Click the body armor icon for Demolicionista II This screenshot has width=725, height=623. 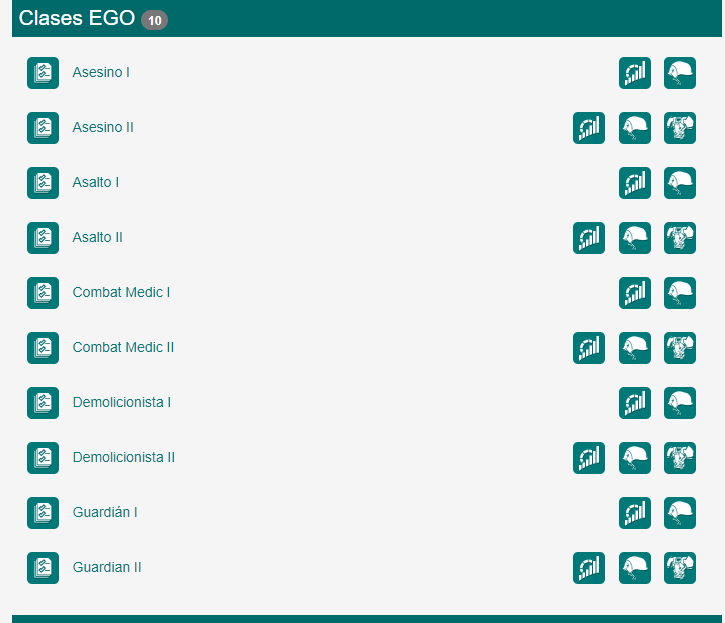tap(680, 458)
